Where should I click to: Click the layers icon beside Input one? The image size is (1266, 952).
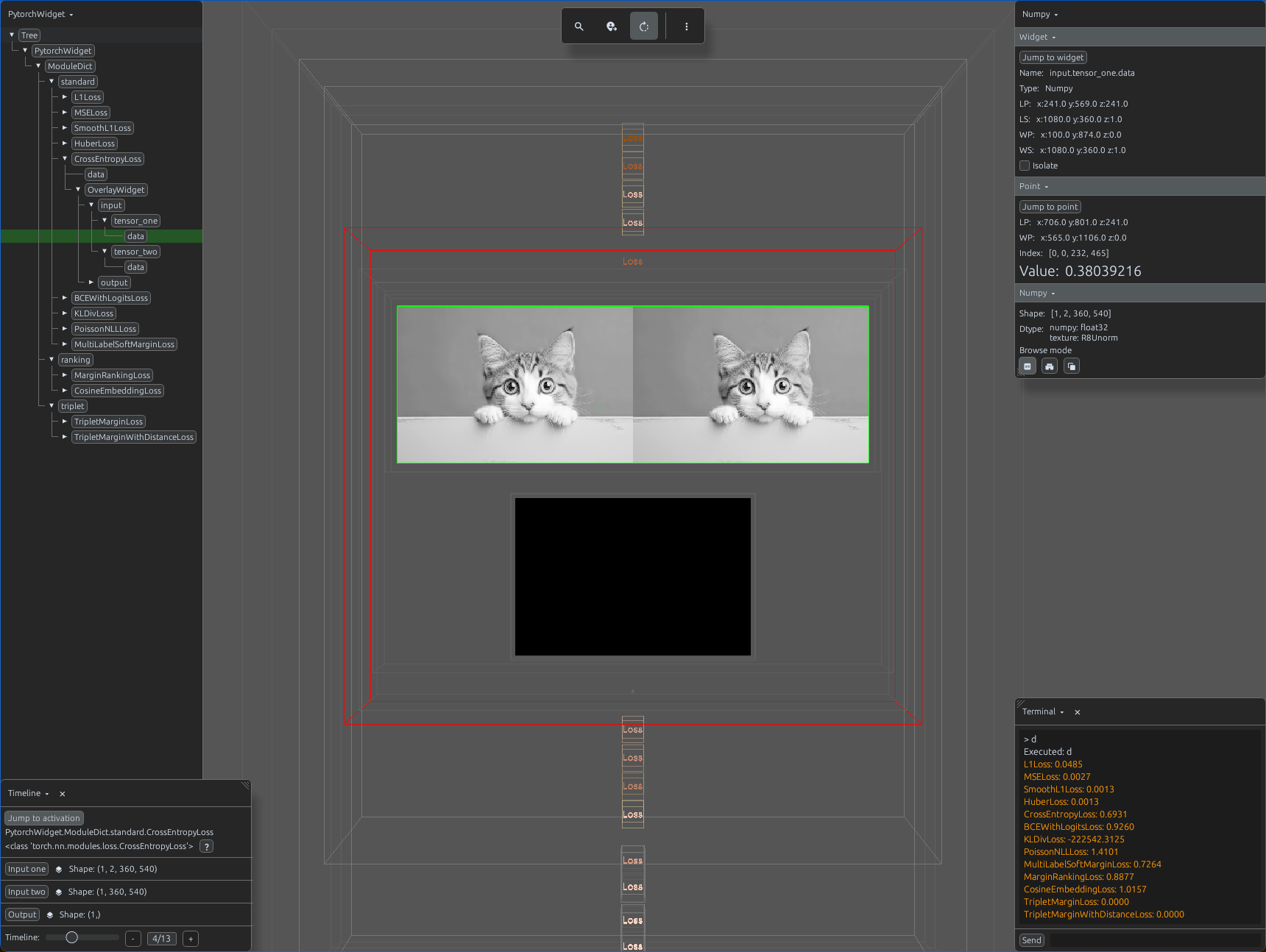tap(59, 870)
